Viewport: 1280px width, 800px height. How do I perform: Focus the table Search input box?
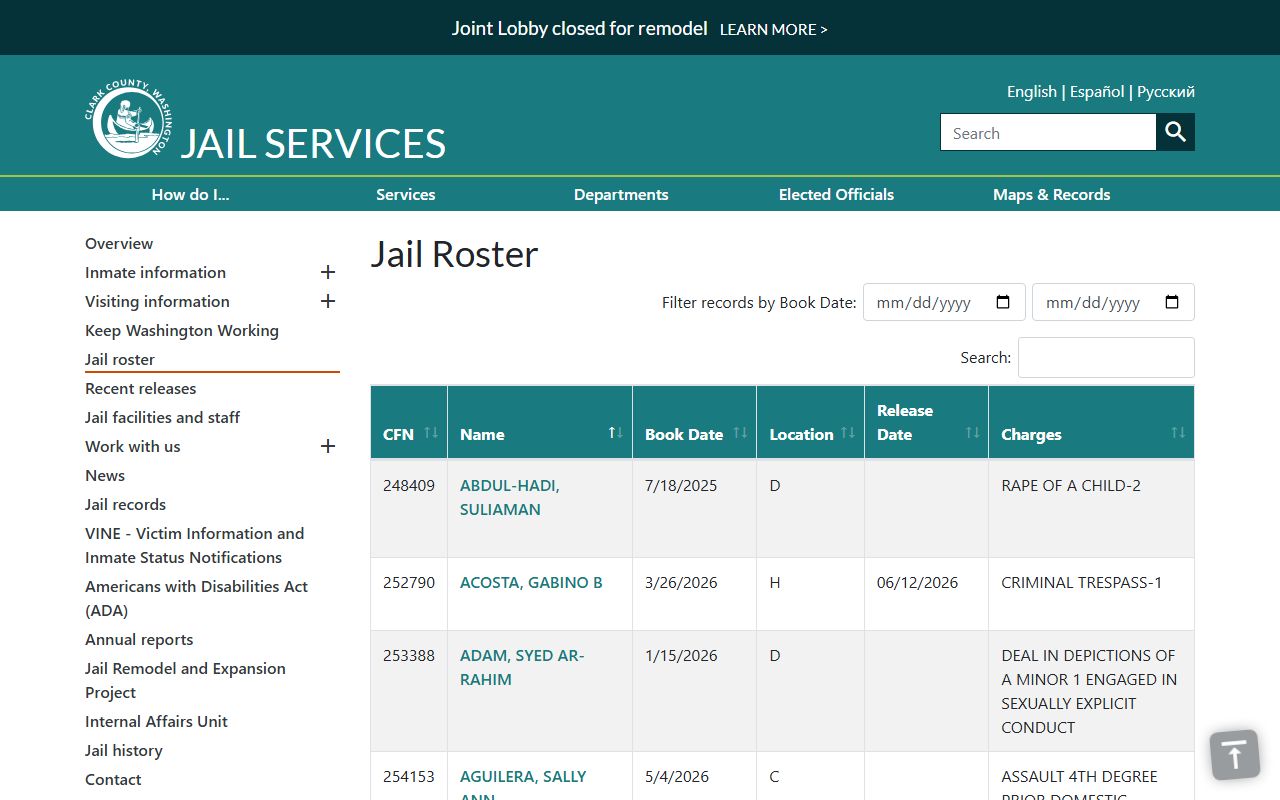coord(1106,357)
